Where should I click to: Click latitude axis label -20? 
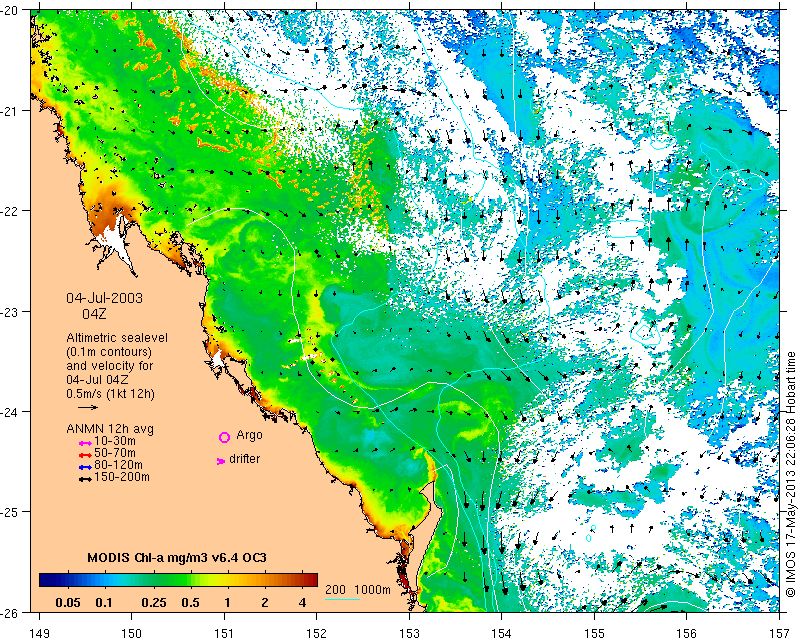point(9,10)
